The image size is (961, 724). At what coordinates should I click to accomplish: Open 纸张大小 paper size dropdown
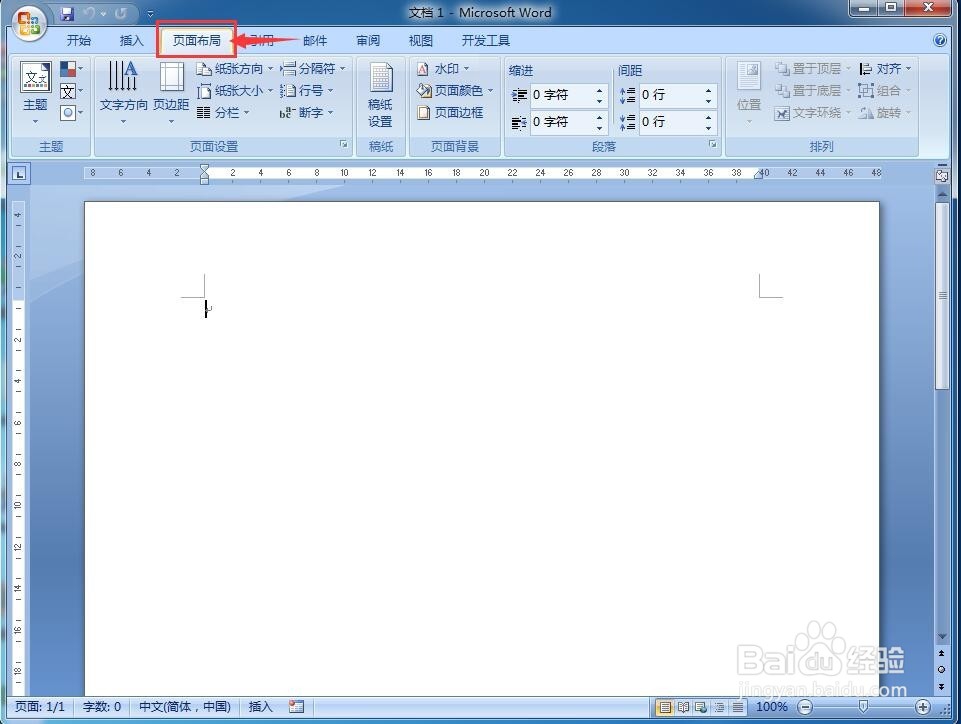(x=234, y=91)
